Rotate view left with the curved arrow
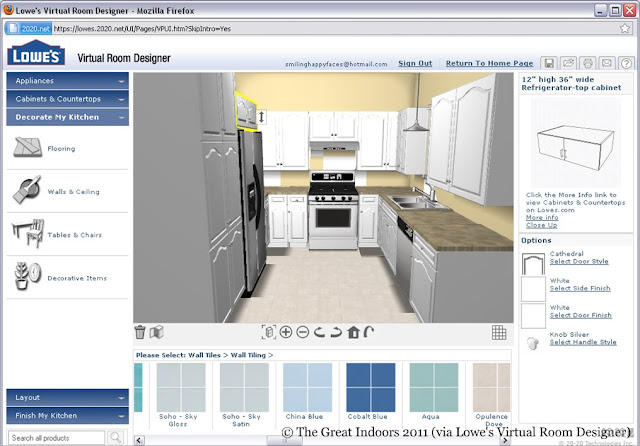This screenshot has height=446, width=640. (x=319, y=332)
